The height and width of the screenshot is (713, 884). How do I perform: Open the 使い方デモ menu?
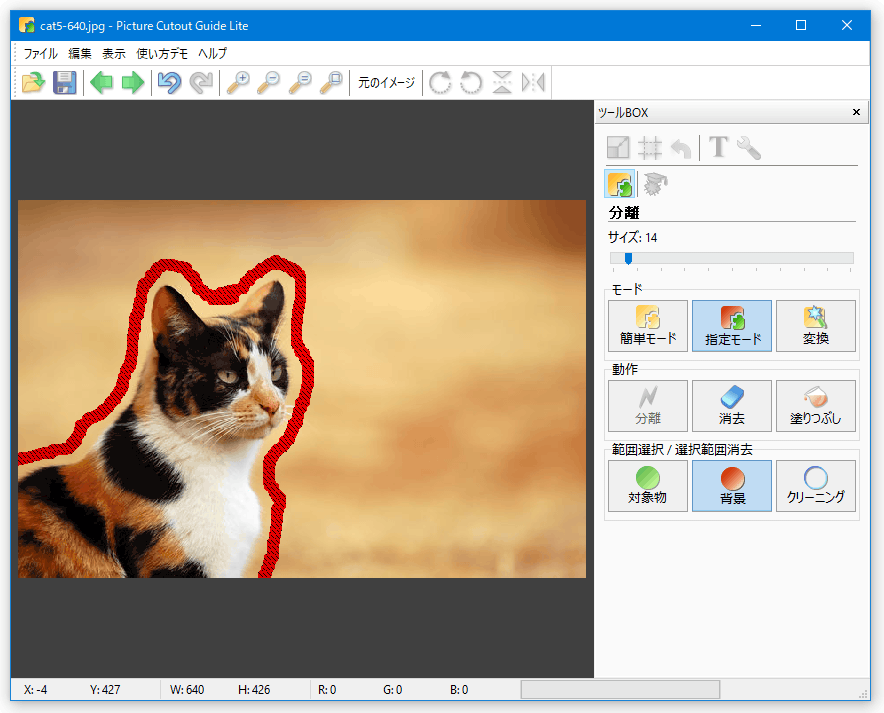pyautogui.click(x=162, y=54)
